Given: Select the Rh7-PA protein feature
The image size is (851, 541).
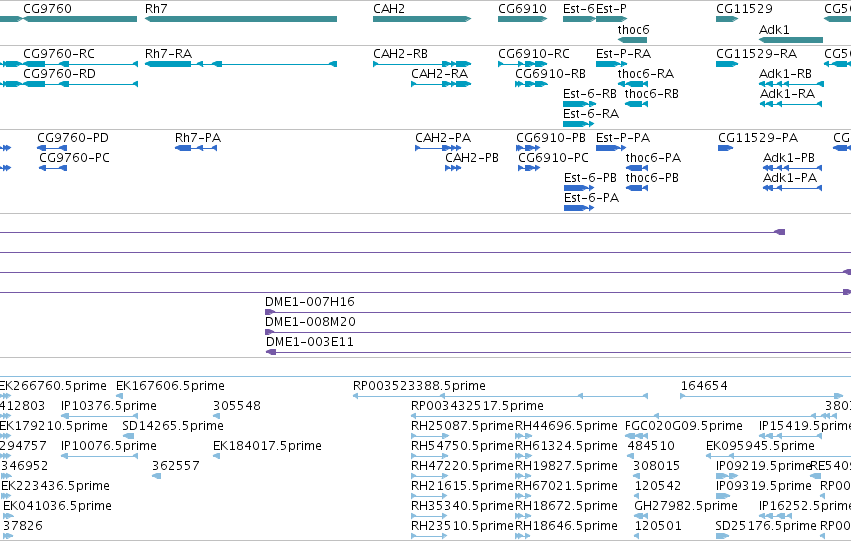Looking at the screenshot, I should (x=196, y=148).
